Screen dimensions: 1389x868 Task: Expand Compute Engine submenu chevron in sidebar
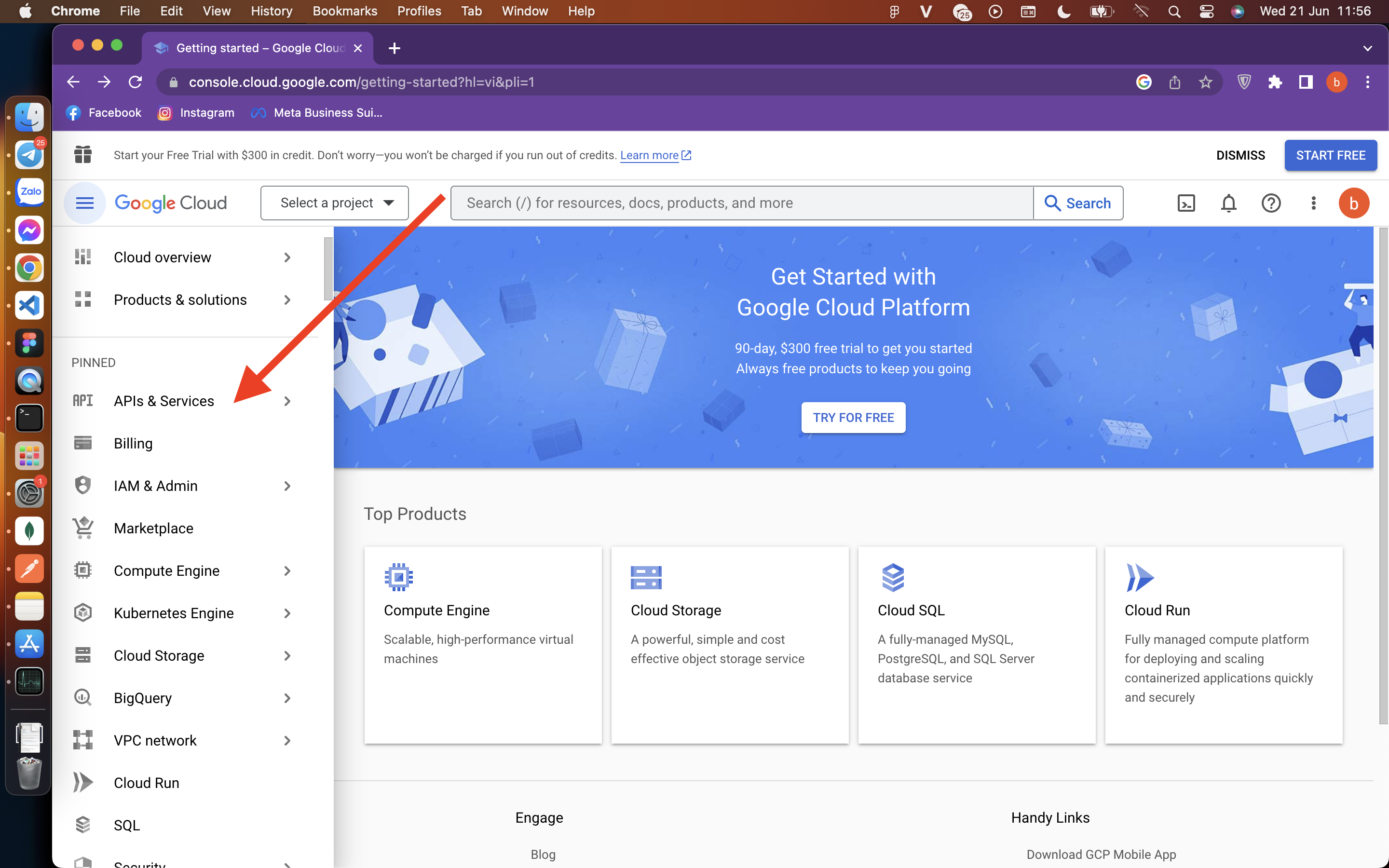[x=287, y=570]
